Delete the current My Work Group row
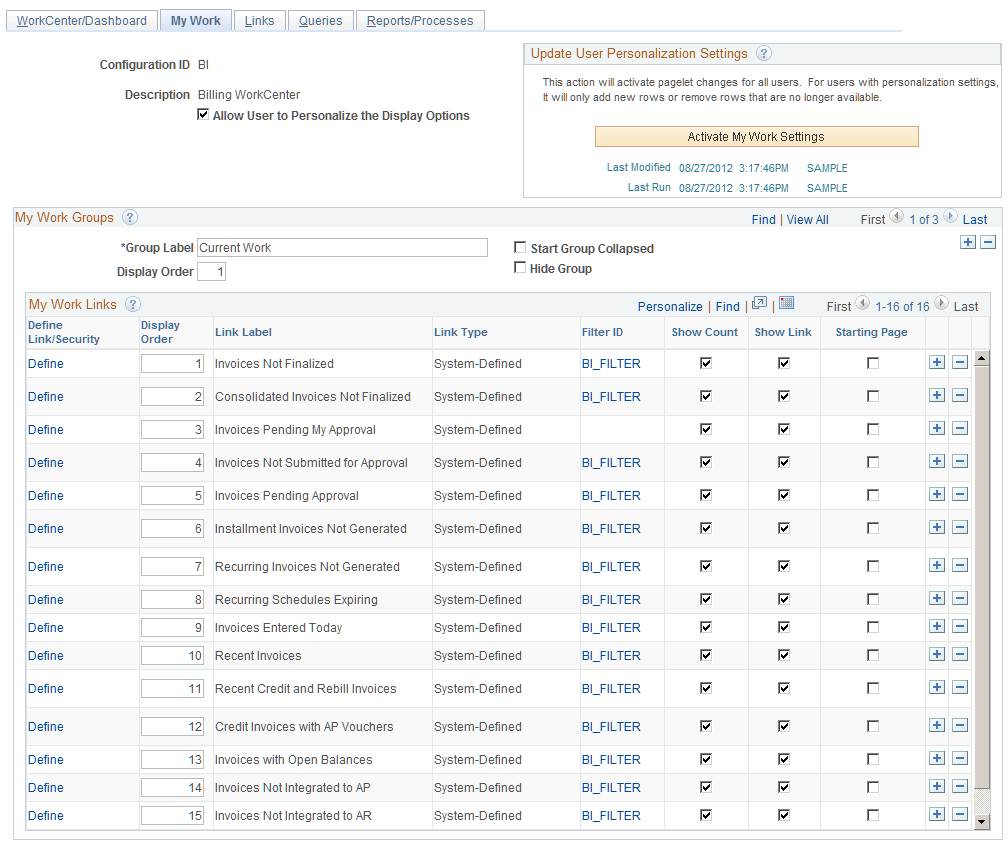The width and height of the screenshot is (1008, 846). pyautogui.click(x=988, y=242)
